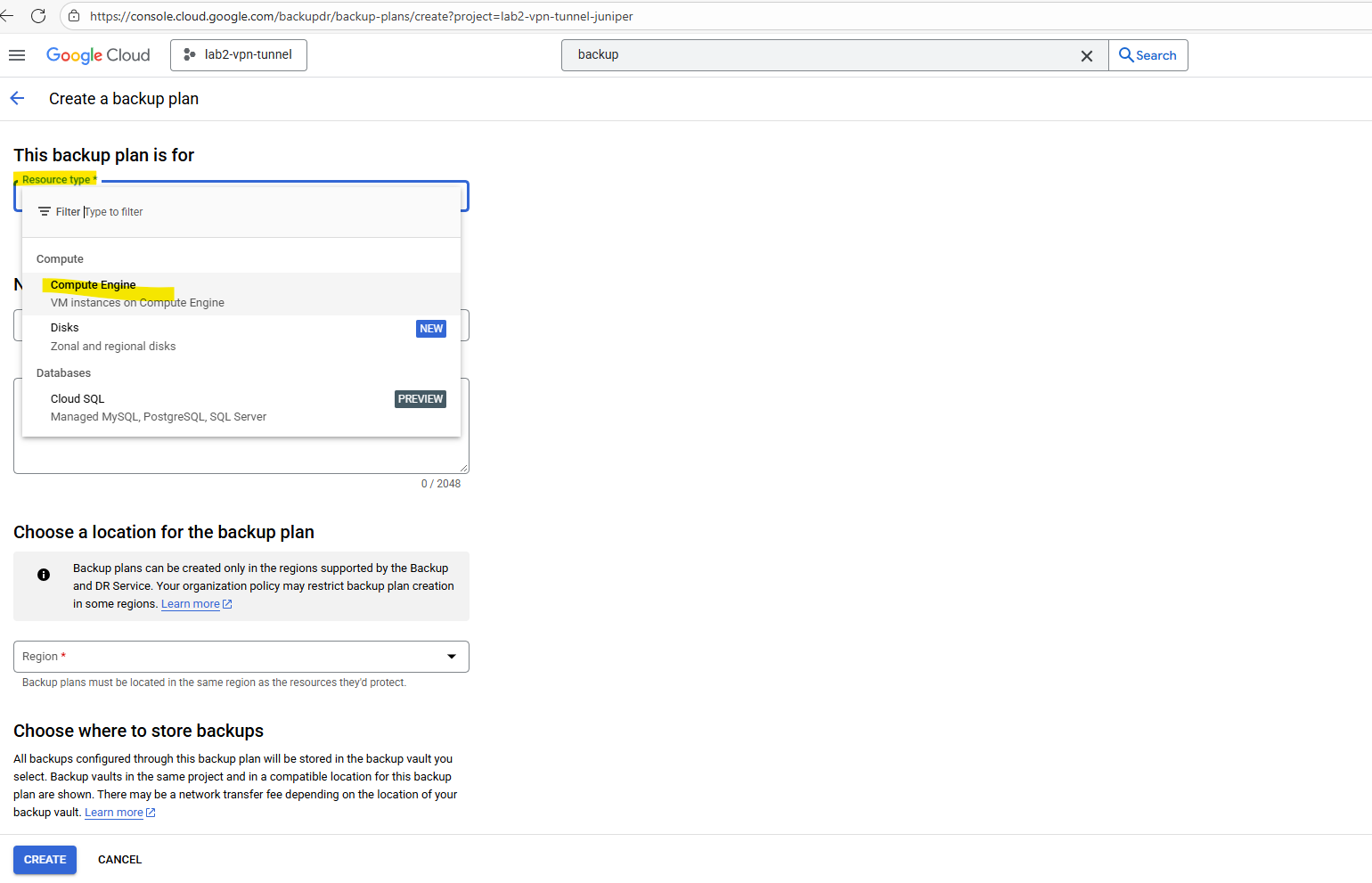Image resolution: width=1372 pixels, height=883 pixels.
Task: Open the Region dropdown
Action: pyautogui.click(x=241, y=657)
